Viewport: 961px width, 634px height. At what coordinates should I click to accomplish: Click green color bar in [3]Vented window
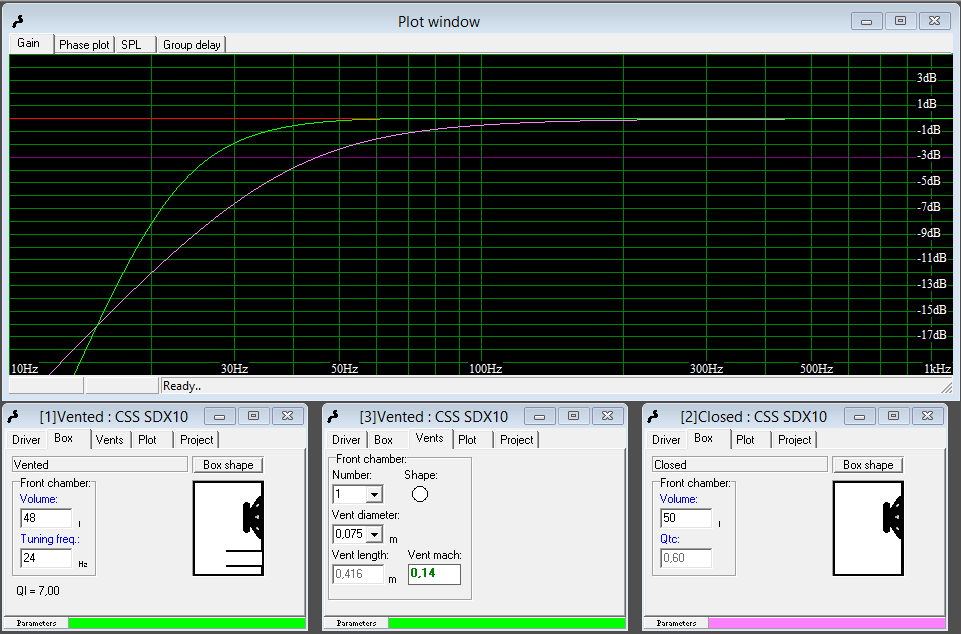(x=507, y=623)
